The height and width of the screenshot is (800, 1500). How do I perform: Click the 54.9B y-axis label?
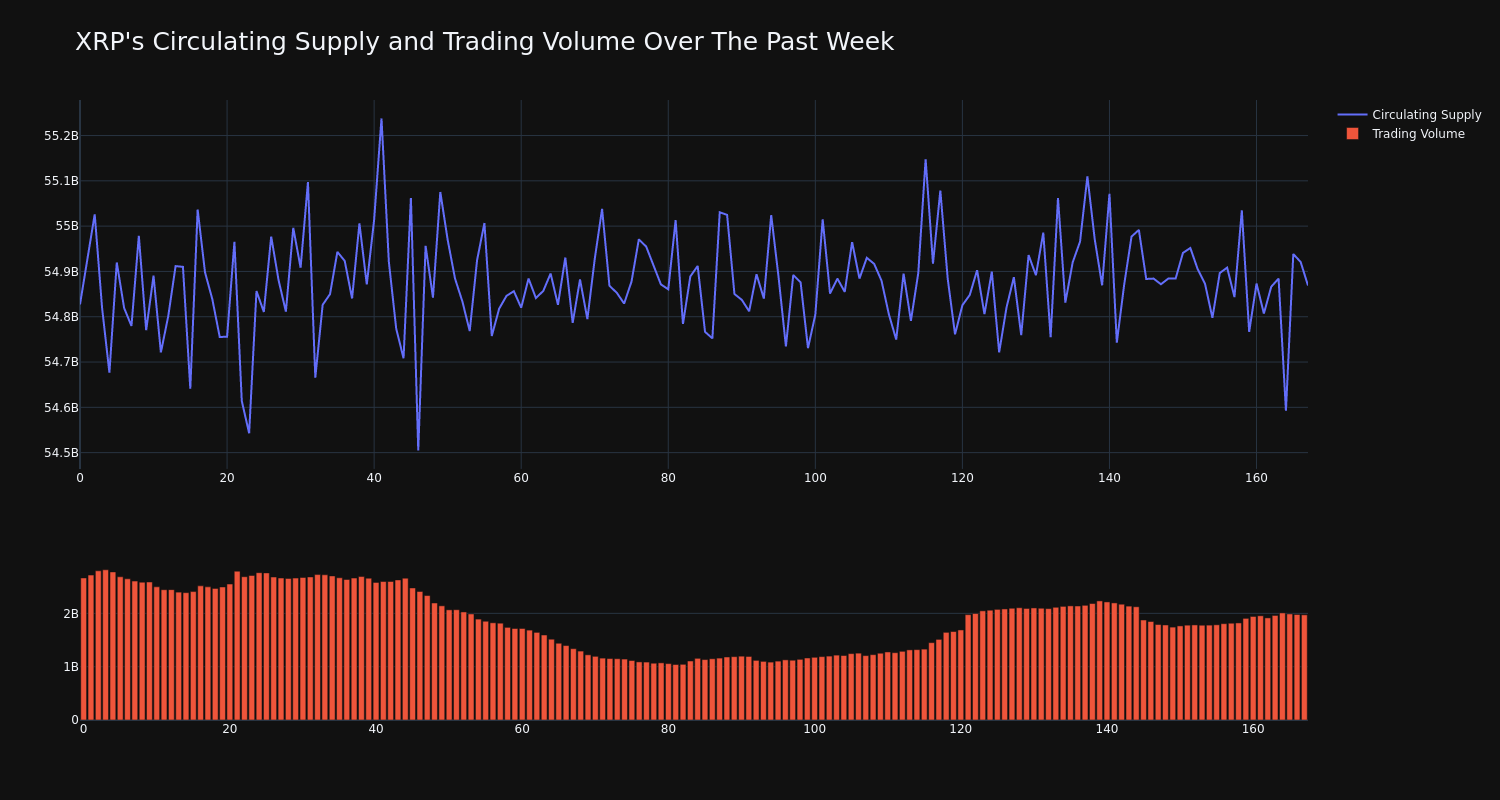[x=61, y=272]
